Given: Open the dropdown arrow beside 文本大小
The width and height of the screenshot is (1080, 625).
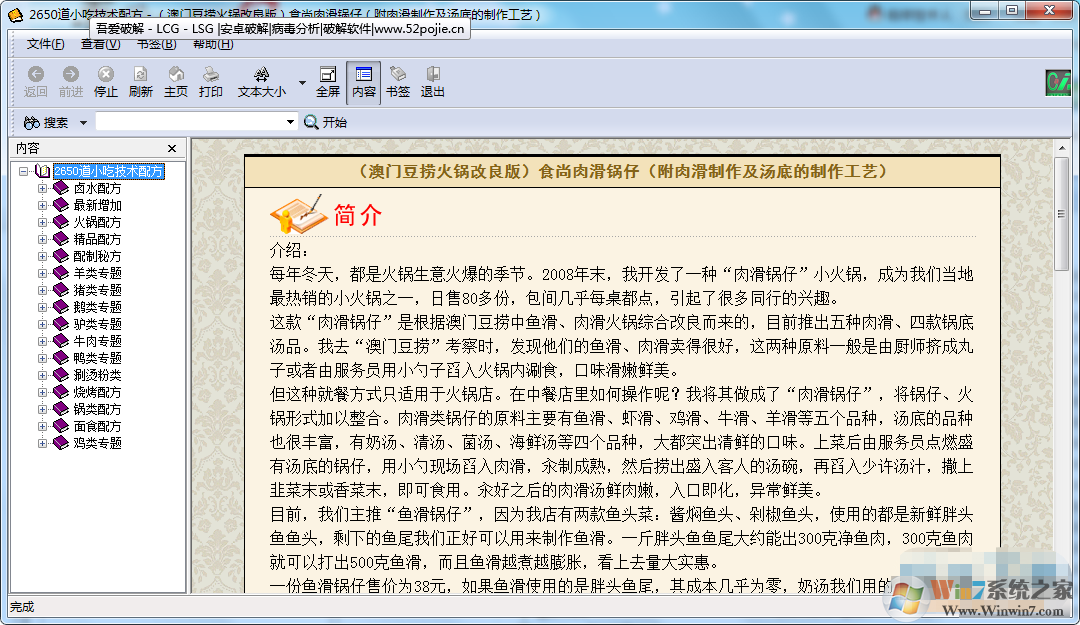Looking at the screenshot, I should click(302, 83).
